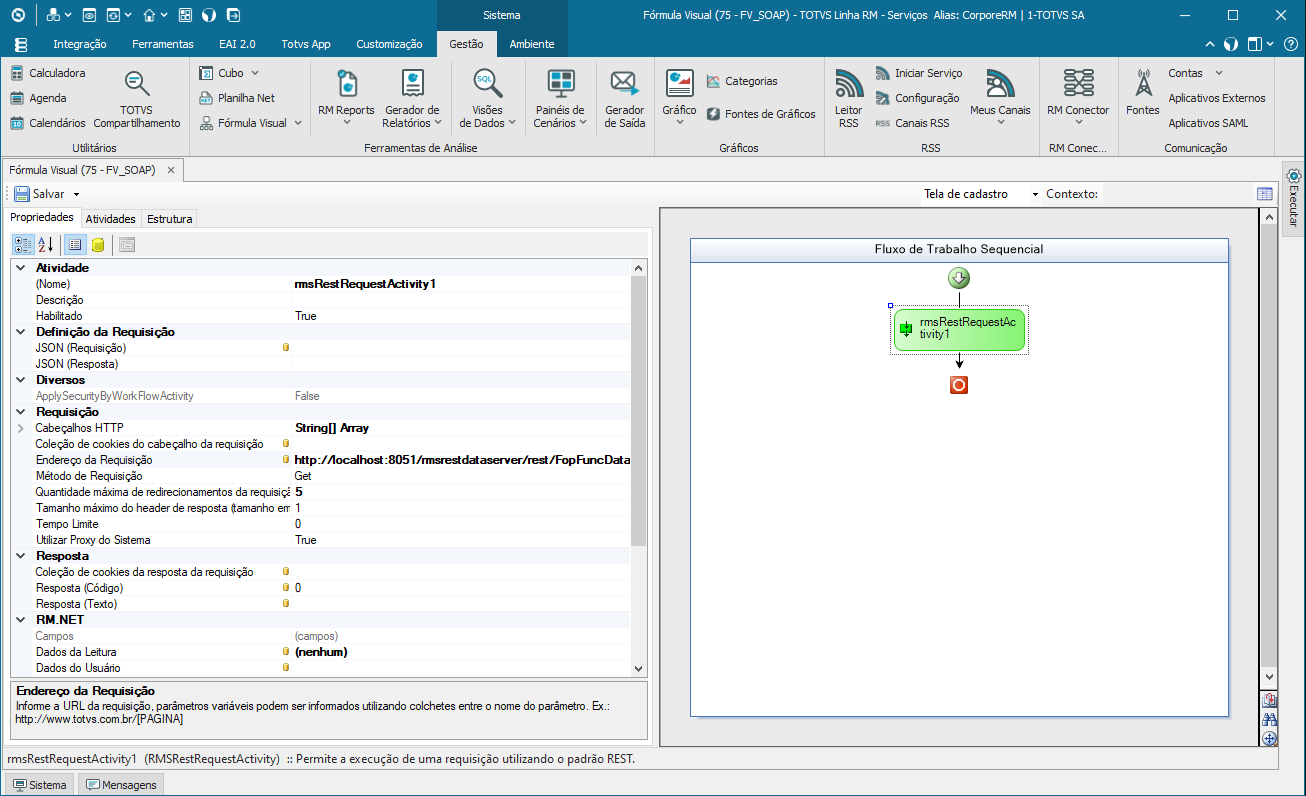The width and height of the screenshot is (1306, 796).
Task: Click the Salvar button
Action: pos(40,194)
